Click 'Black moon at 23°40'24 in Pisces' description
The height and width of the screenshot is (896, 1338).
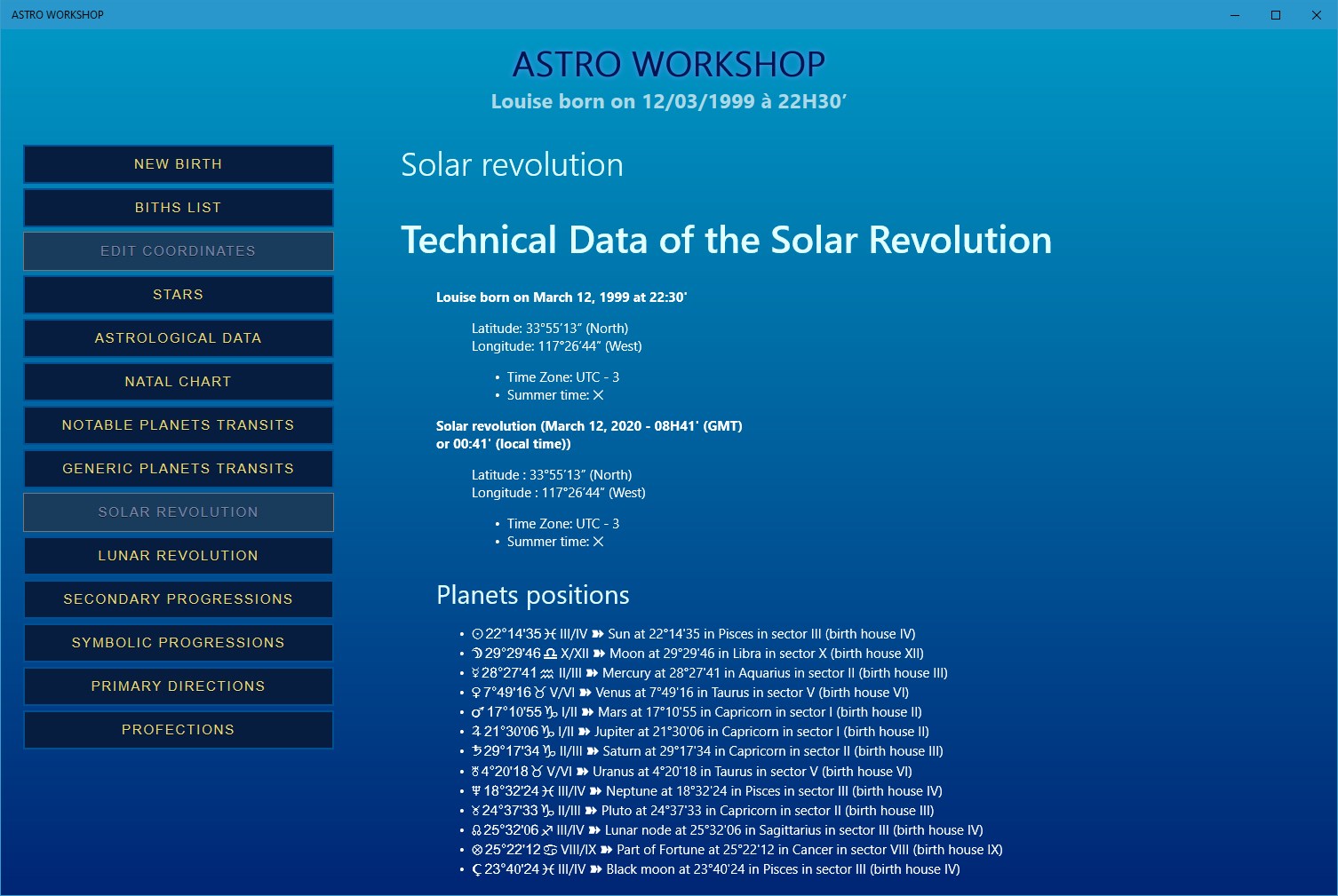tap(783, 869)
